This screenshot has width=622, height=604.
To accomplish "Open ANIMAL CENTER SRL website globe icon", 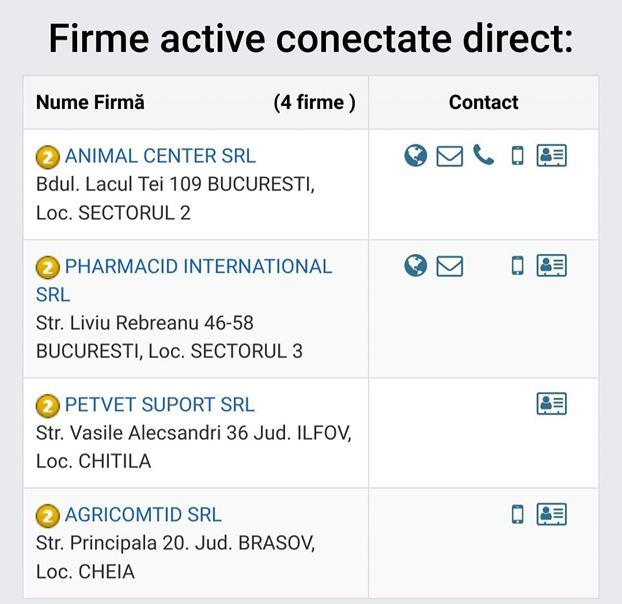I will [x=416, y=155].
